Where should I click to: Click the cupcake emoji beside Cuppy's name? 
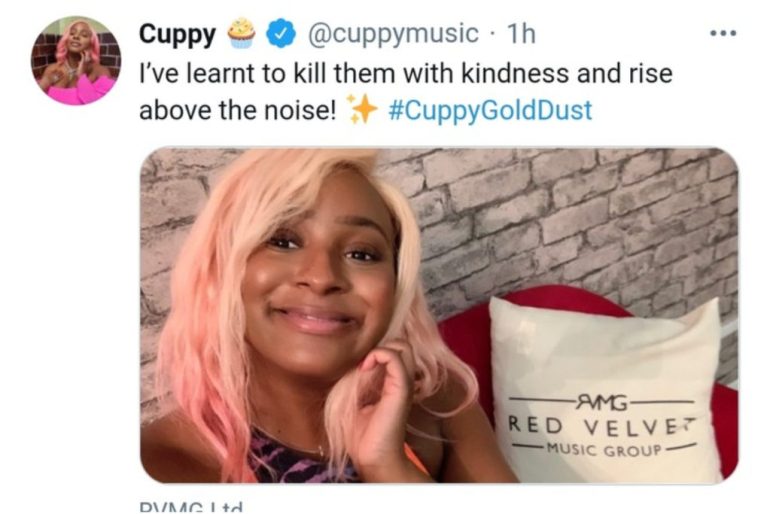point(241,33)
